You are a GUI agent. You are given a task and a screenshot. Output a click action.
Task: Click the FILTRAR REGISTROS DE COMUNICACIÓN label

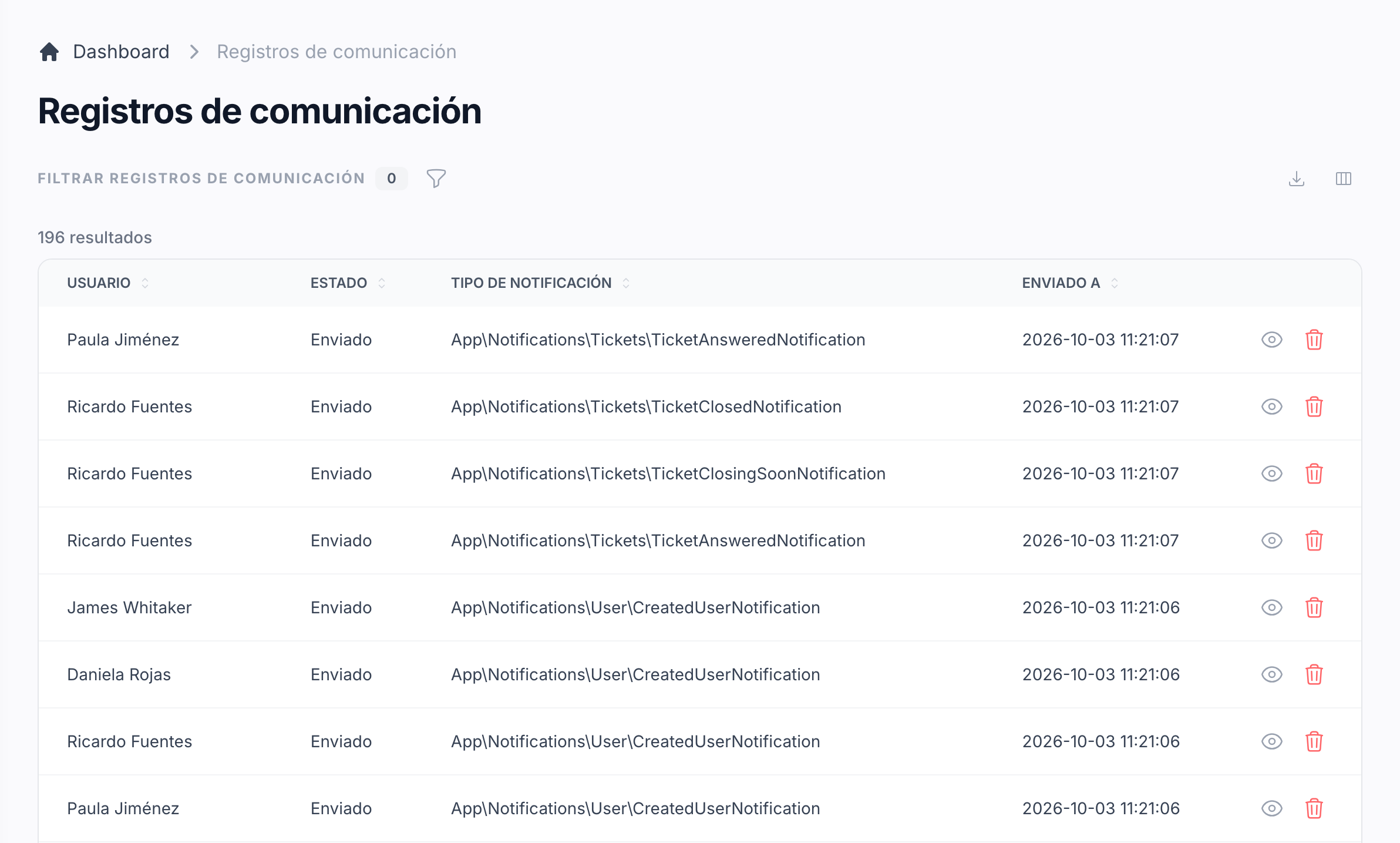pos(201,179)
